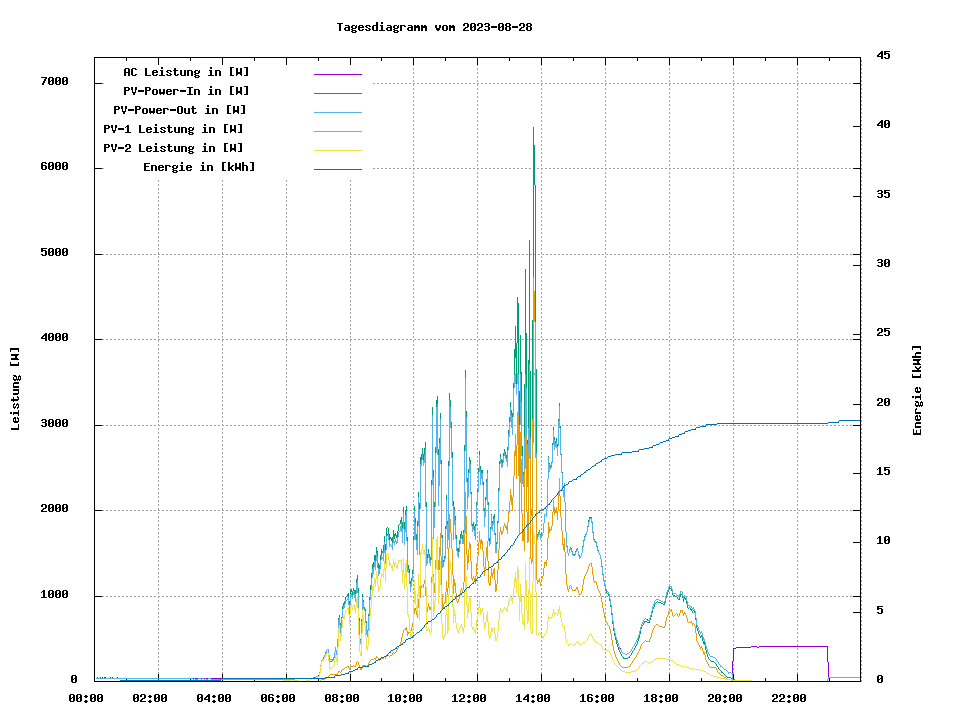Select the PV-Power-In in [W] legend label
The height and width of the screenshot is (720, 960).
(x=193, y=91)
